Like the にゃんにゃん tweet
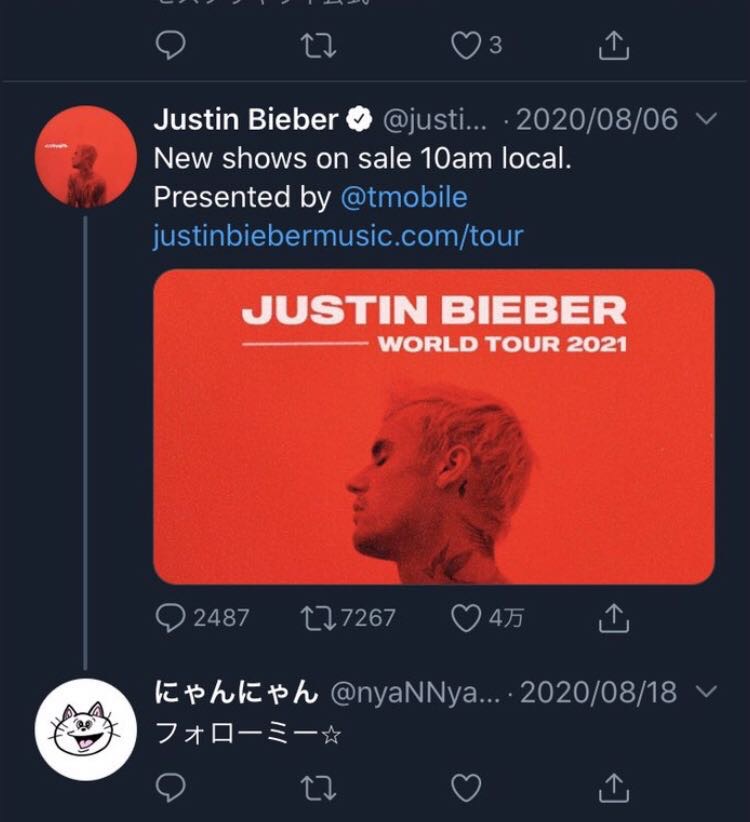The width and height of the screenshot is (750, 822). (x=467, y=788)
